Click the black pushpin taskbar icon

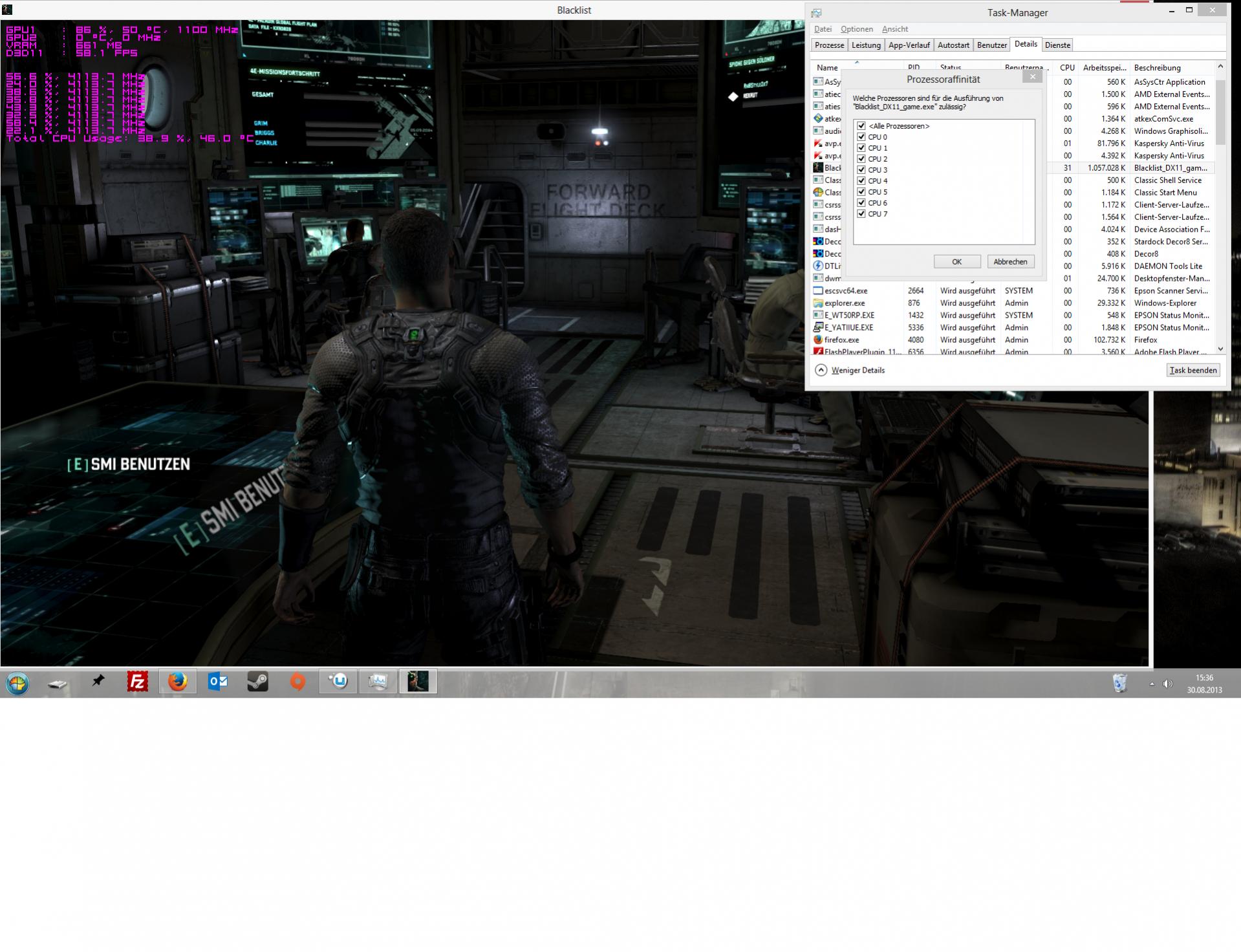click(98, 681)
